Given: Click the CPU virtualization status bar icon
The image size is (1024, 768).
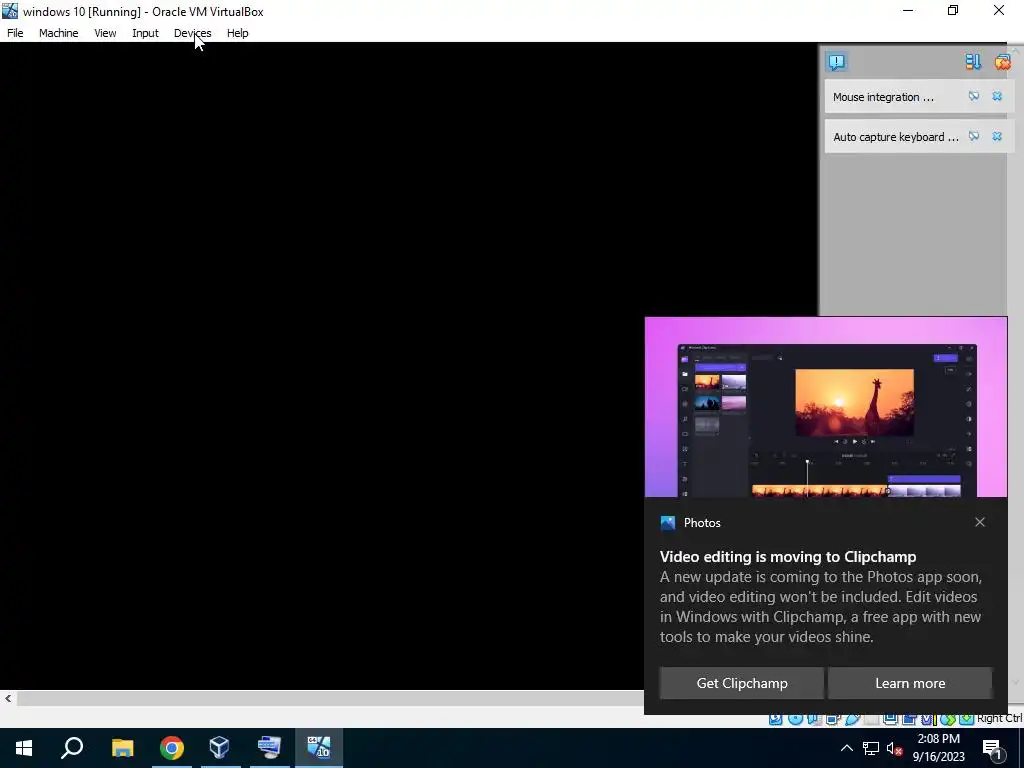Looking at the screenshot, I should click(x=929, y=718).
